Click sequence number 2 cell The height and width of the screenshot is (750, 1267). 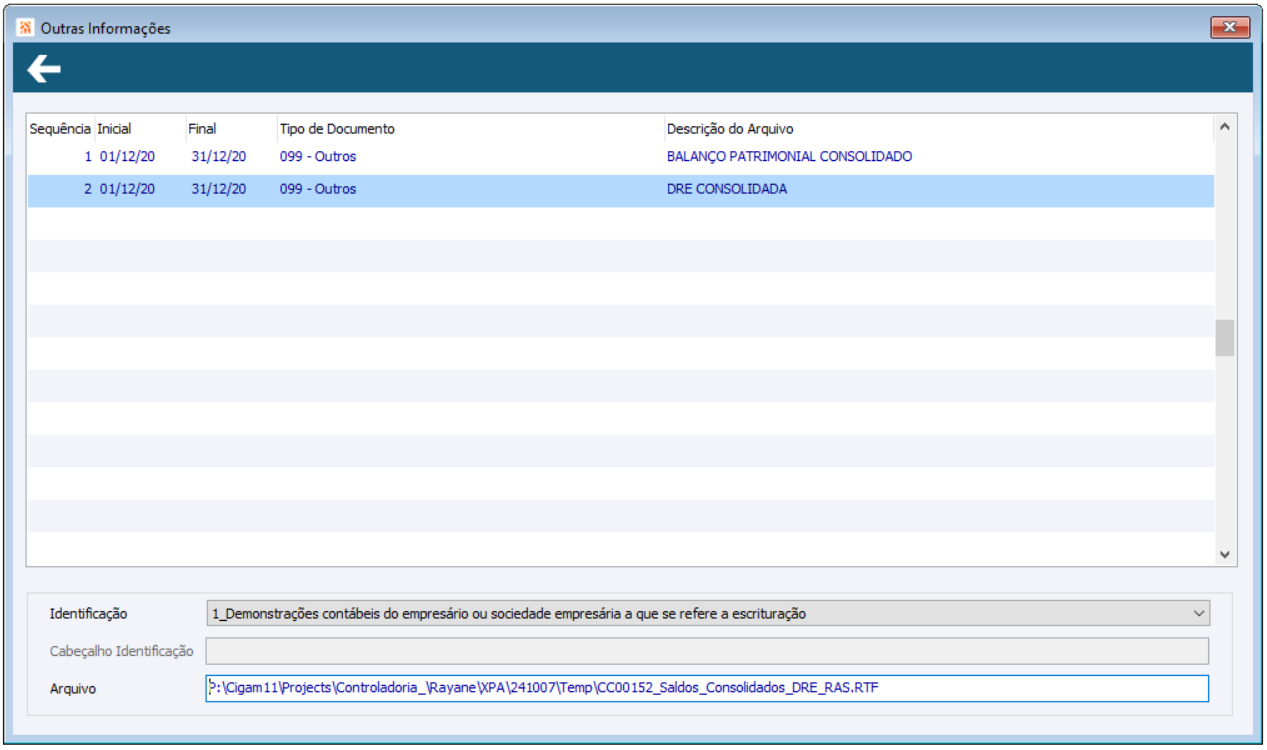tap(88, 189)
